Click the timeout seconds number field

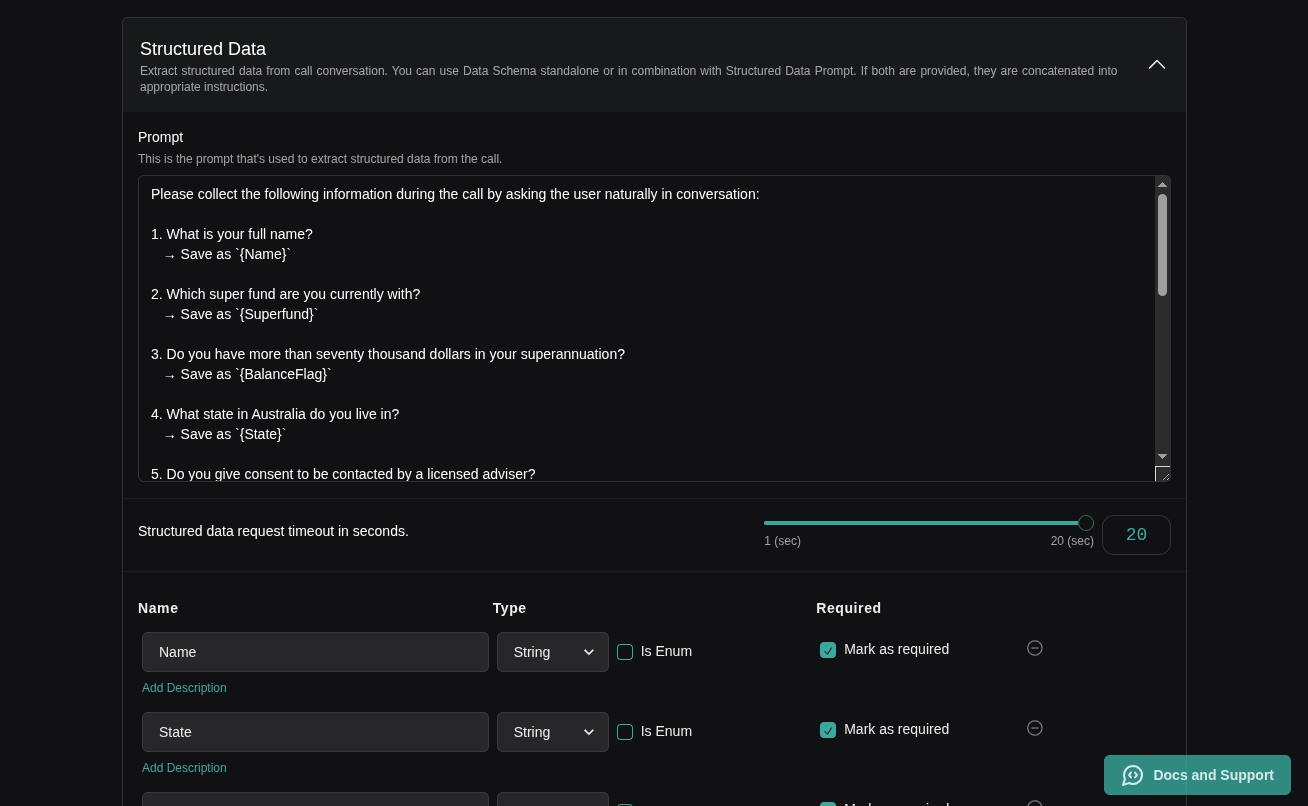click(x=1136, y=535)
